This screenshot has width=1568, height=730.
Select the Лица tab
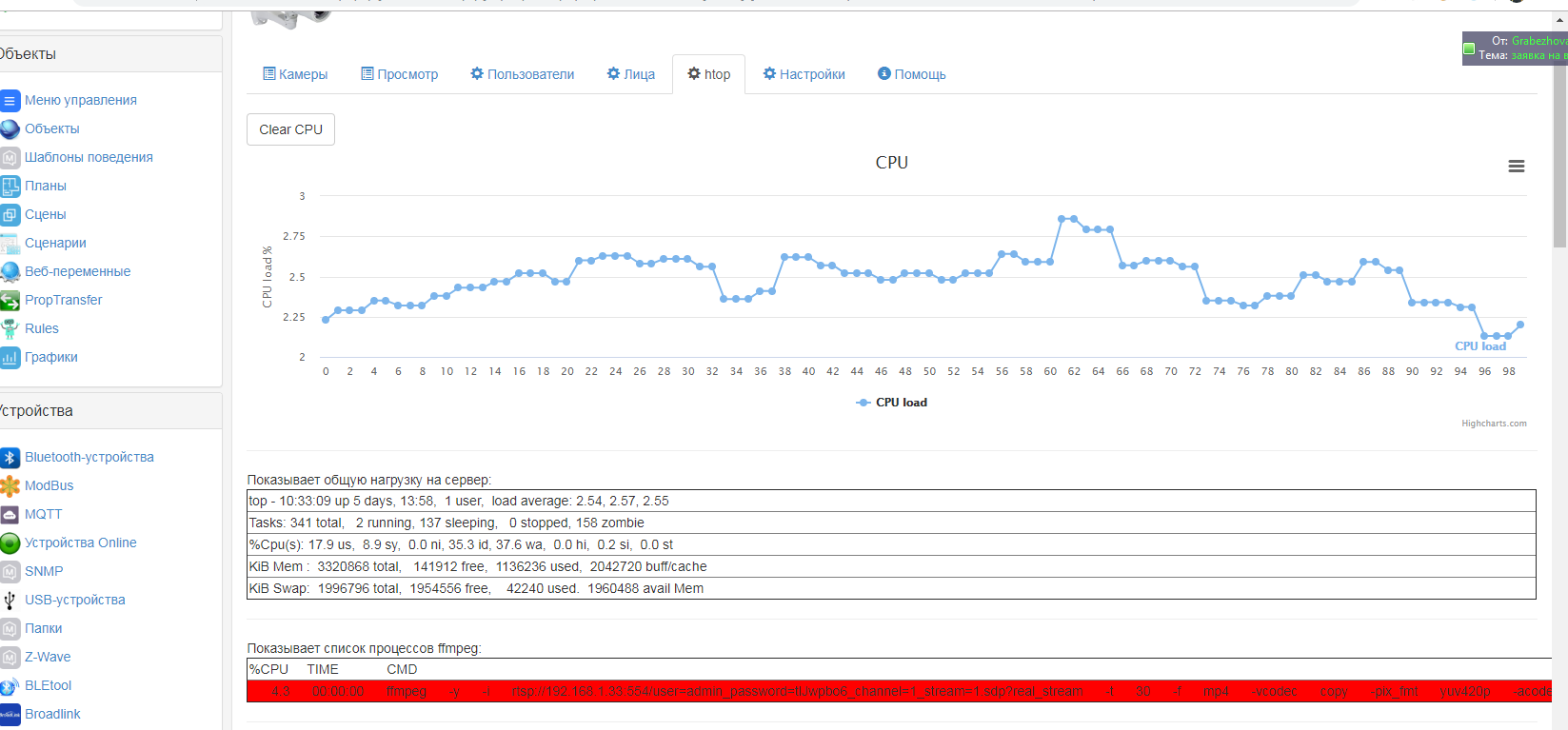click(x=631, y=74)
